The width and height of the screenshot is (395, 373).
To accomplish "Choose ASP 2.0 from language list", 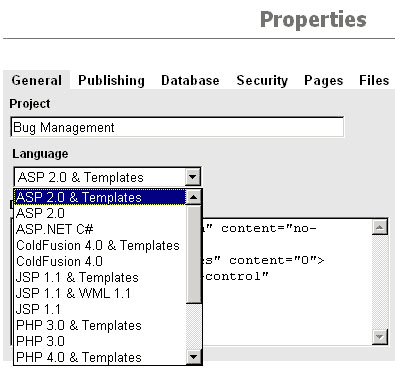I will [100, 213].
